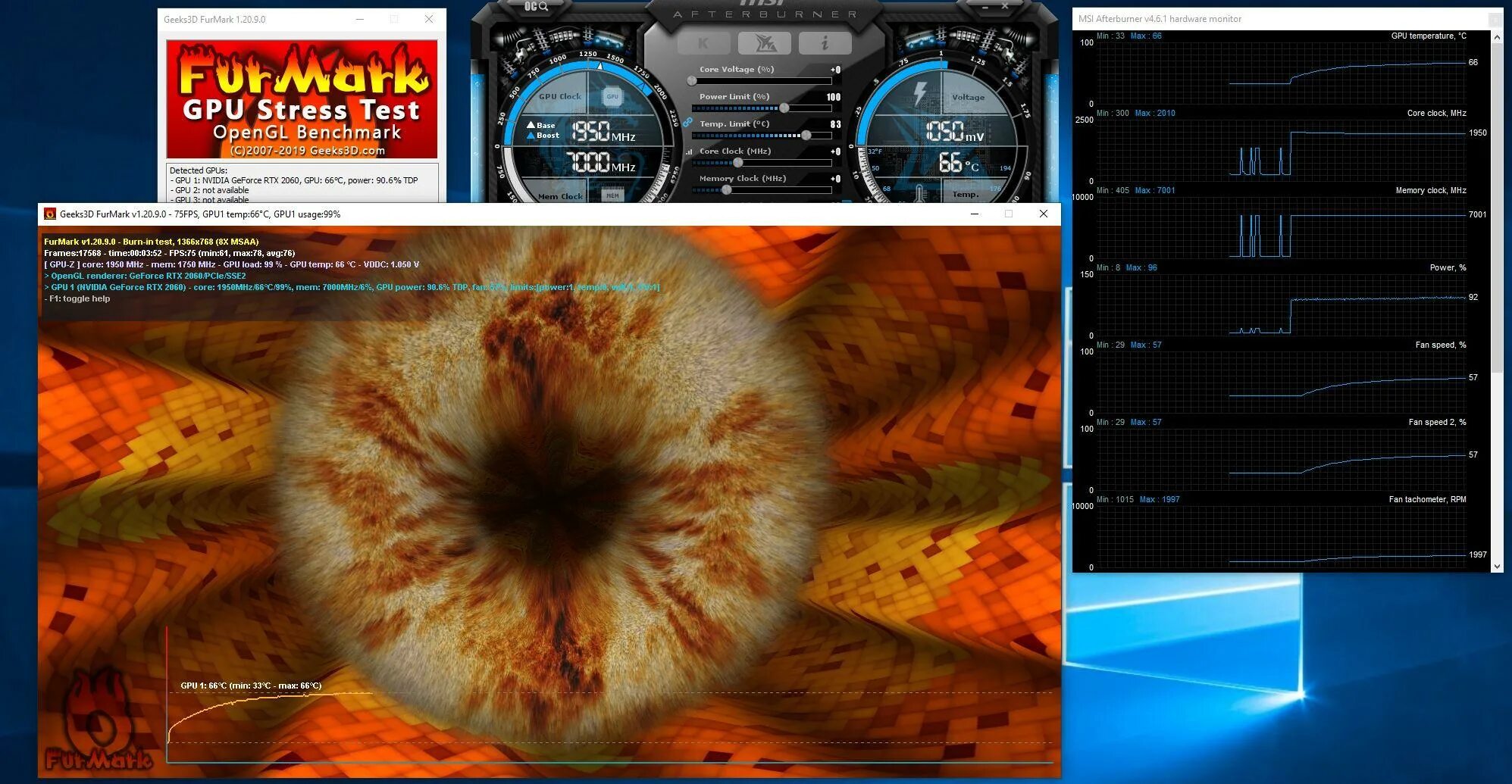This screenshot has width=1512, height=784.
Task: Adjust the Core Voltage (%) slider handle
Action: point(692,80)
